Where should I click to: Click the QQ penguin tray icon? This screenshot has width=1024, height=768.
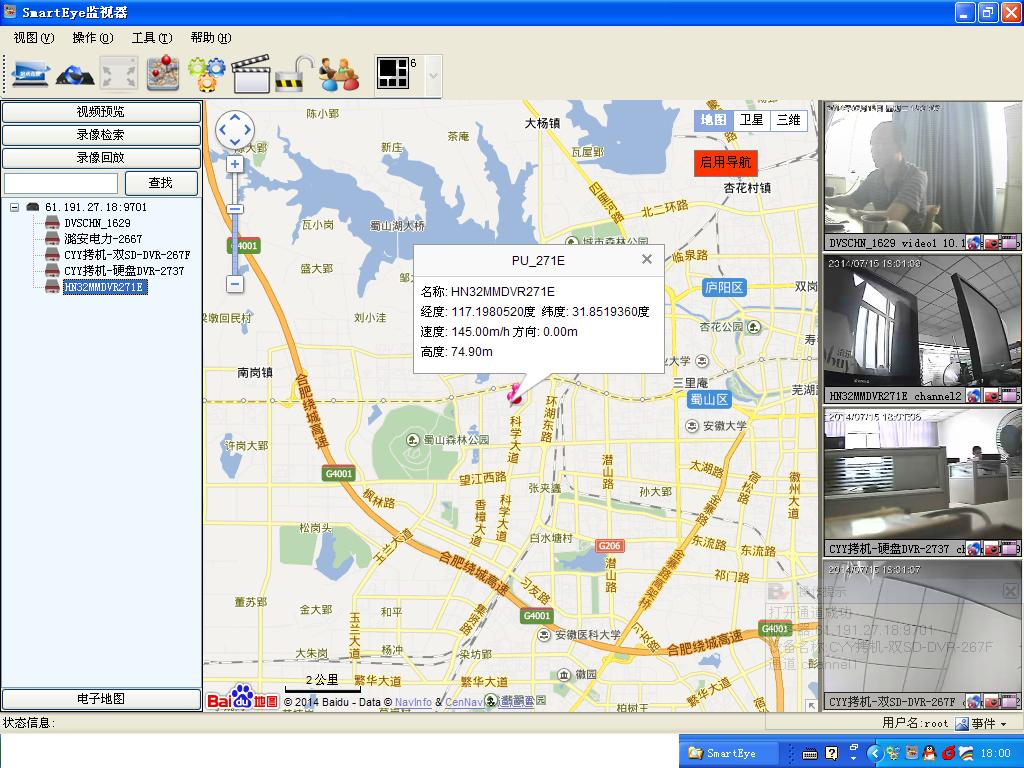click(x=929, y=753)
